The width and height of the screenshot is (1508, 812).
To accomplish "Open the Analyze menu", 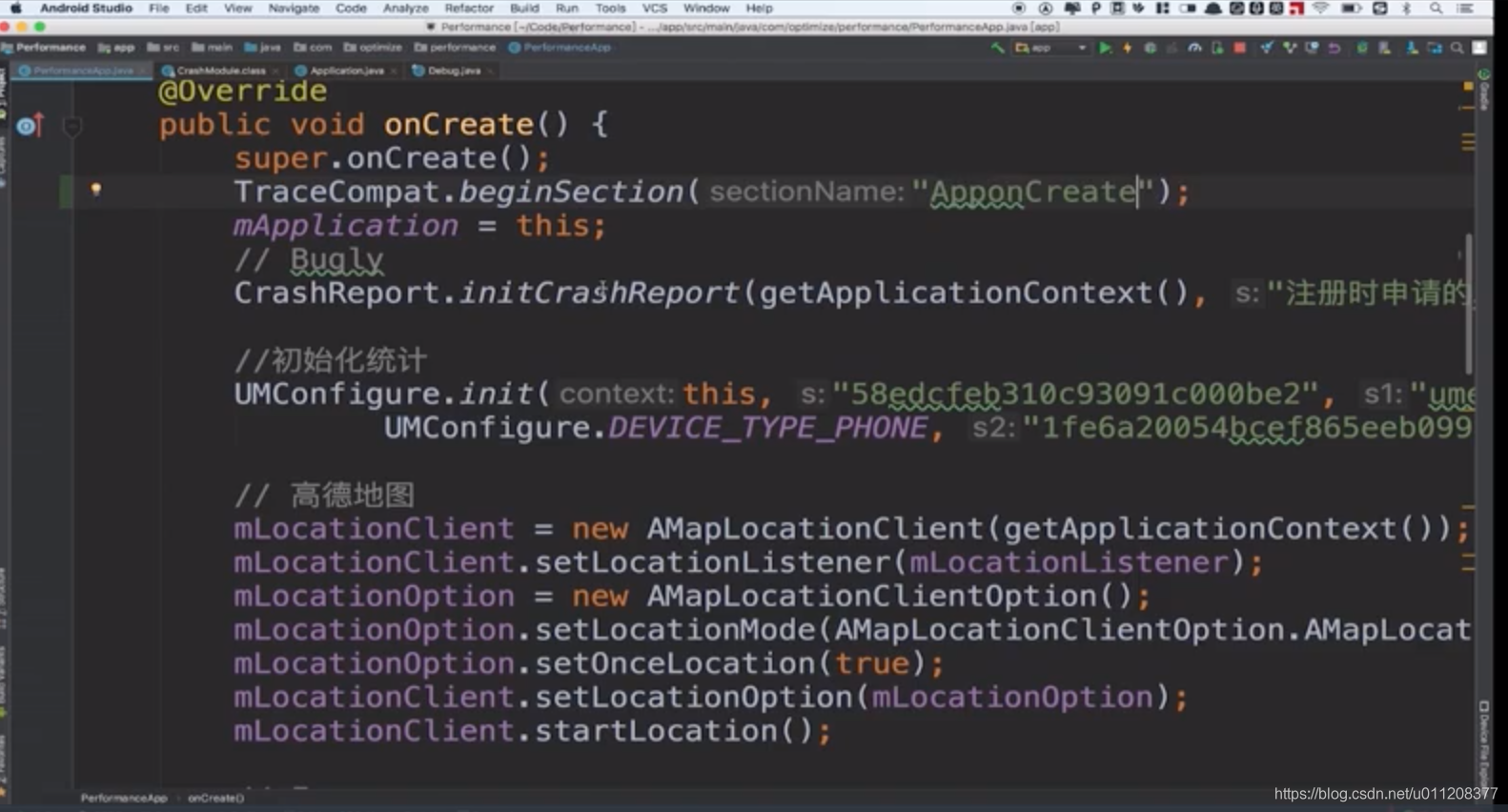I will point(406,8).
